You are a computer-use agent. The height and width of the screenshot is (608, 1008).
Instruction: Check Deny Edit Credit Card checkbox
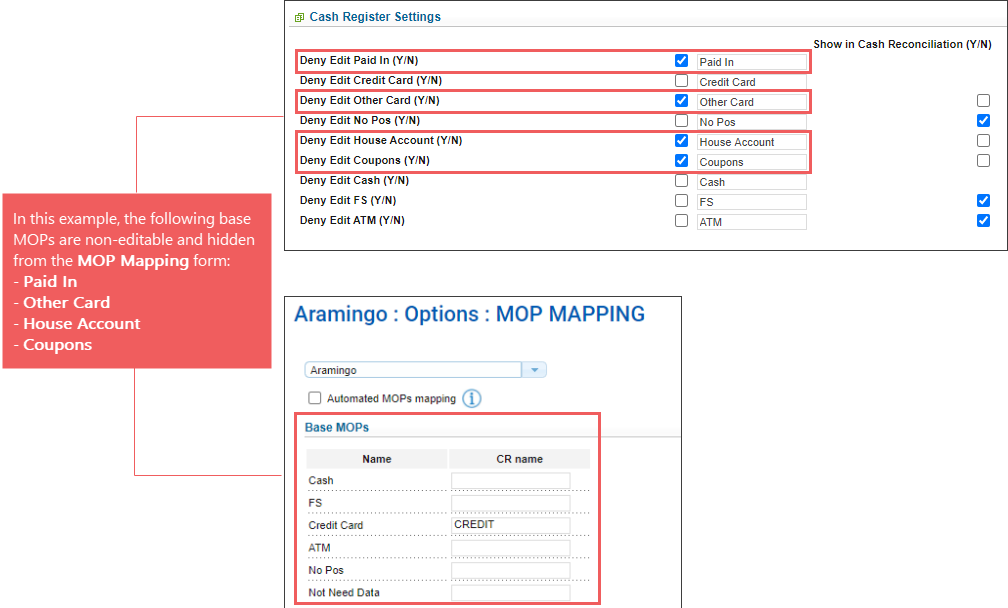(681, 81)
